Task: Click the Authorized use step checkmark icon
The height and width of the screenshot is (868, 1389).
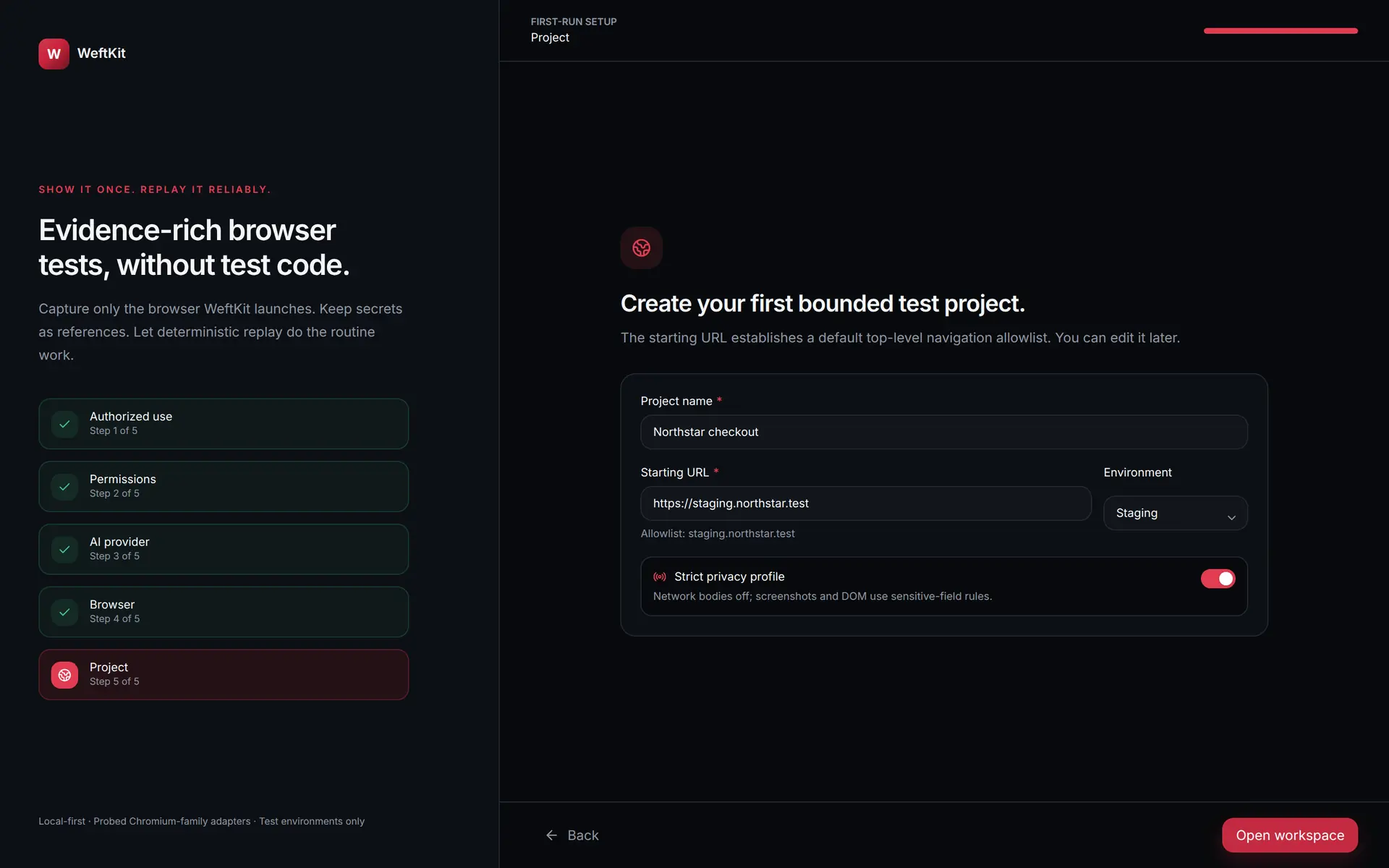Action: click(x=64, y=424)
